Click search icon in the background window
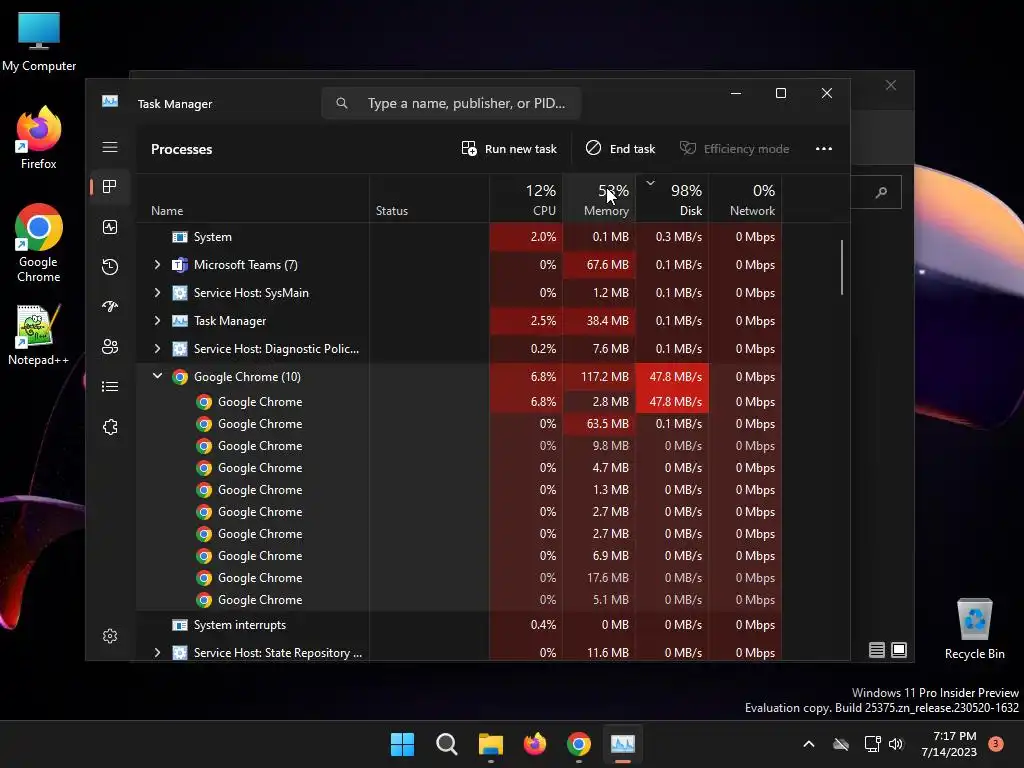This screenshot has width=1024, height=768. 881,192
